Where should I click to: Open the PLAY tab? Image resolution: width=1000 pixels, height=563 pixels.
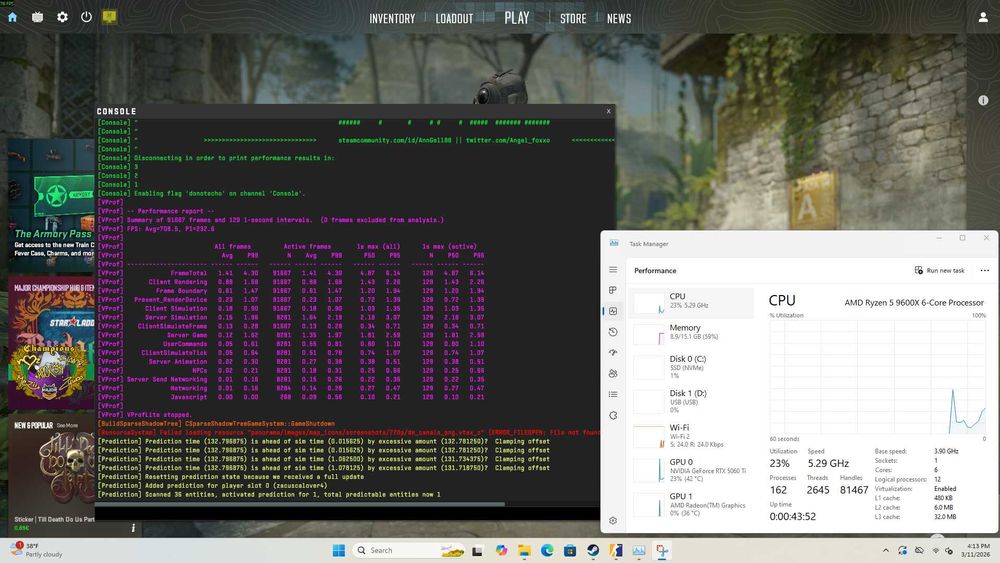(517, 18)
